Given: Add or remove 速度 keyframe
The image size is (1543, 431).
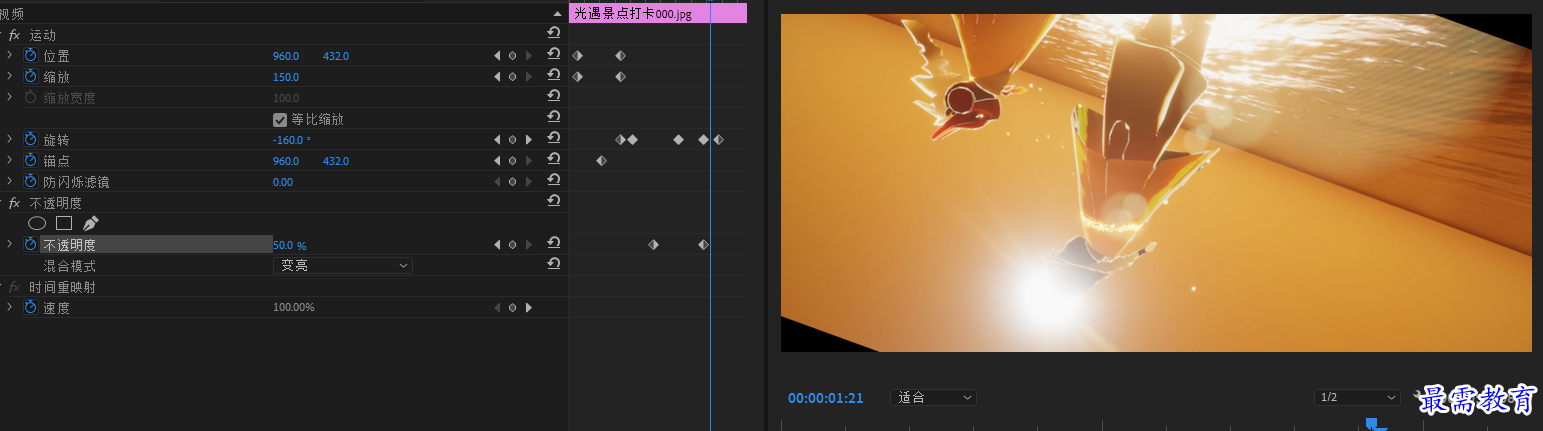Looking at the screenshot, I should 512,308.
